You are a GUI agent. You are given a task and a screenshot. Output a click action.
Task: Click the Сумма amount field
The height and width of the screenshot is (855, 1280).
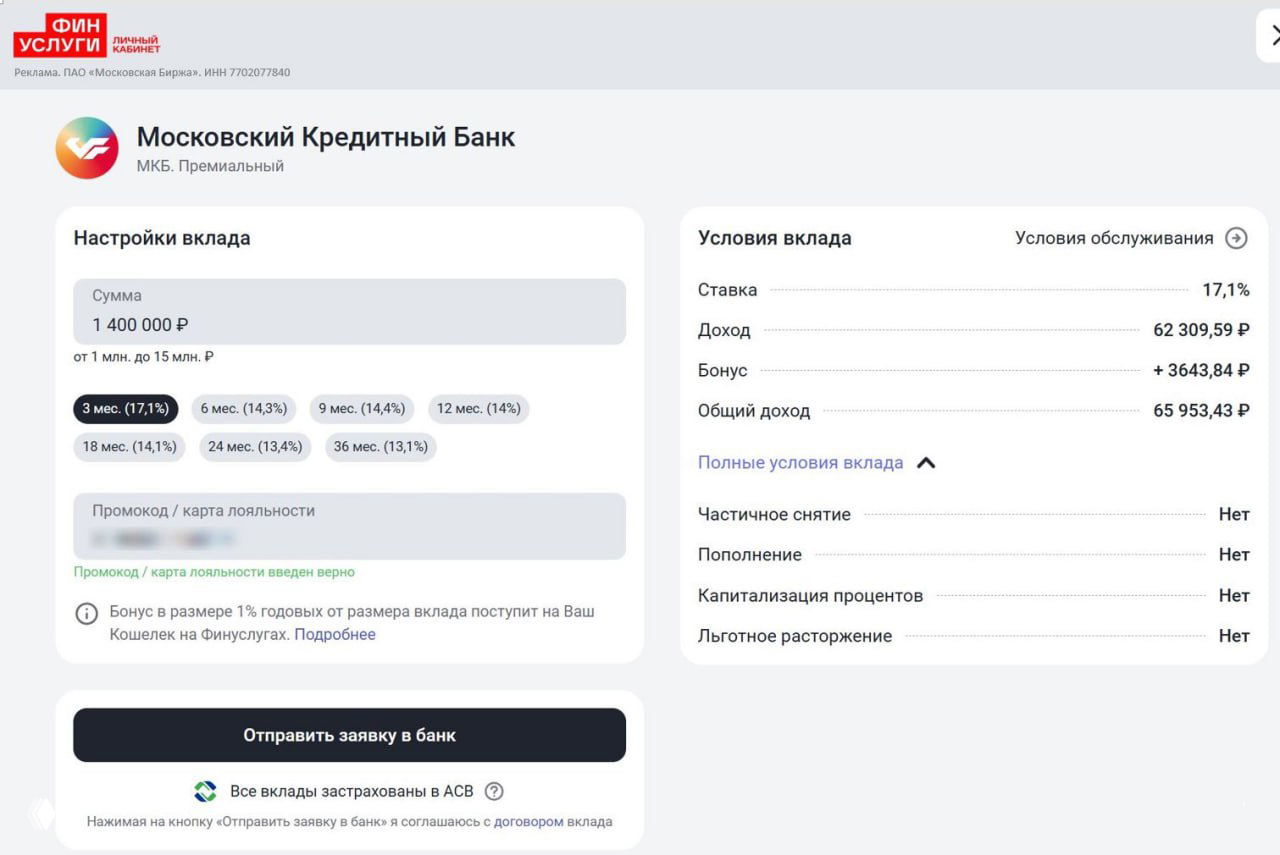point(347,311)
